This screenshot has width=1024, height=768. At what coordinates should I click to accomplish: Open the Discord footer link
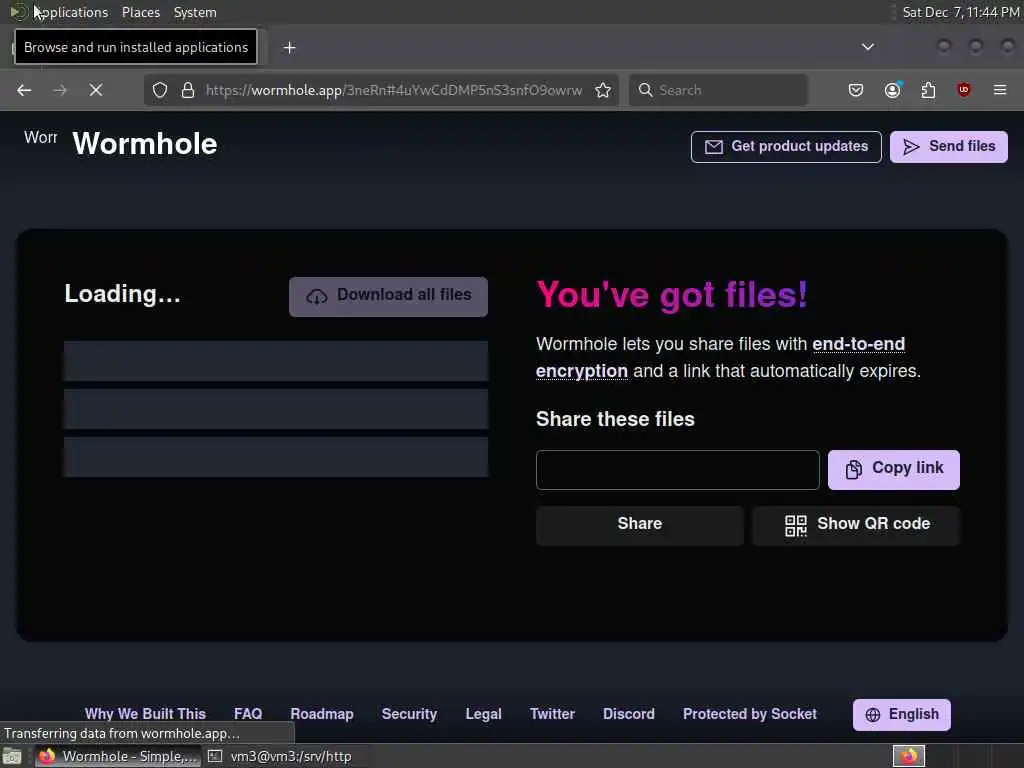pyautogui.click(x=628, y=714)
